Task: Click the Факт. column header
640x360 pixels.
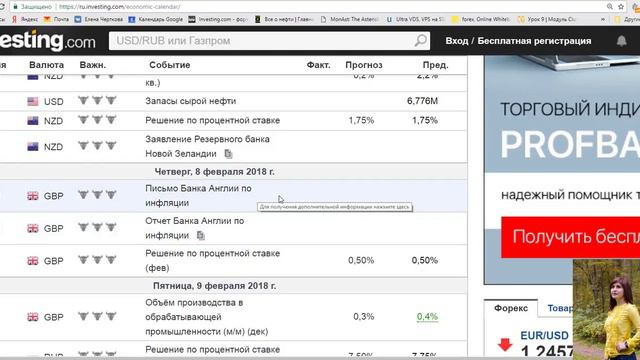Action: (318, 65)
